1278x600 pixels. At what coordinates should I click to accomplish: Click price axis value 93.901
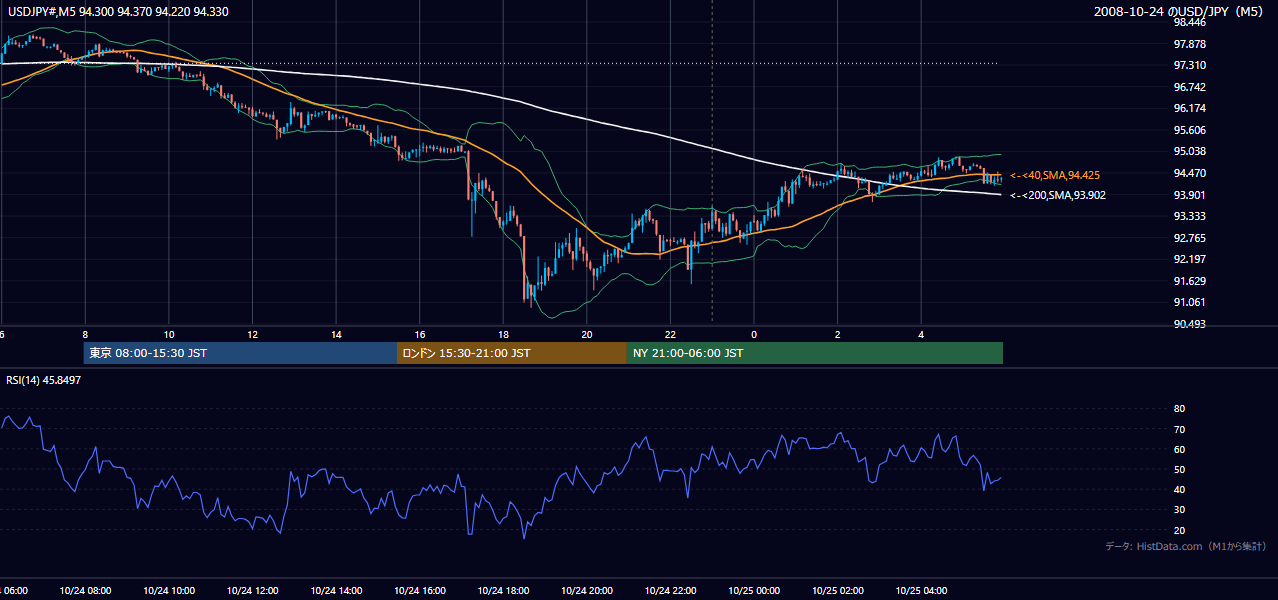pos(1189,195)
